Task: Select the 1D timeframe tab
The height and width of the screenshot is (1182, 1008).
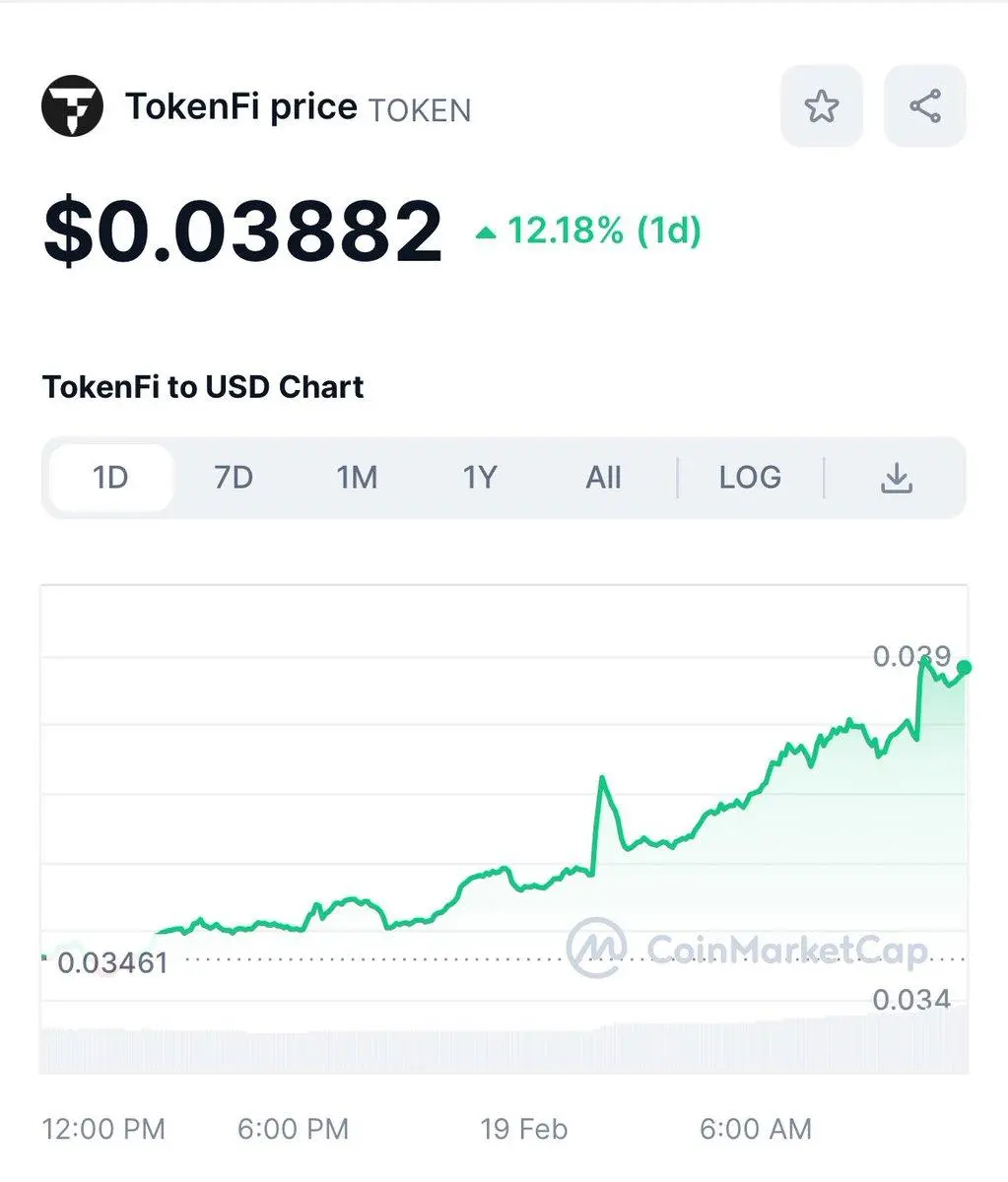Action: click(110, 478)
